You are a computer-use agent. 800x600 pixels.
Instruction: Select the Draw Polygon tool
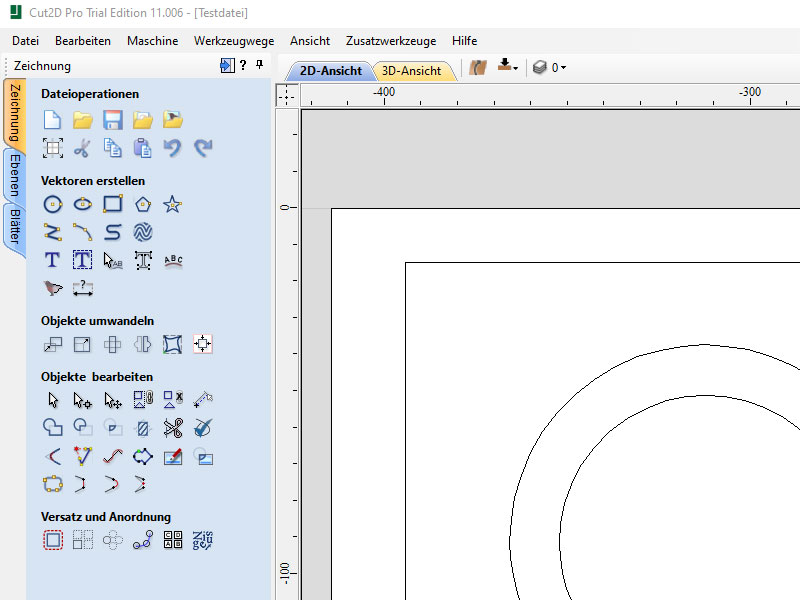tap(143, 205)
